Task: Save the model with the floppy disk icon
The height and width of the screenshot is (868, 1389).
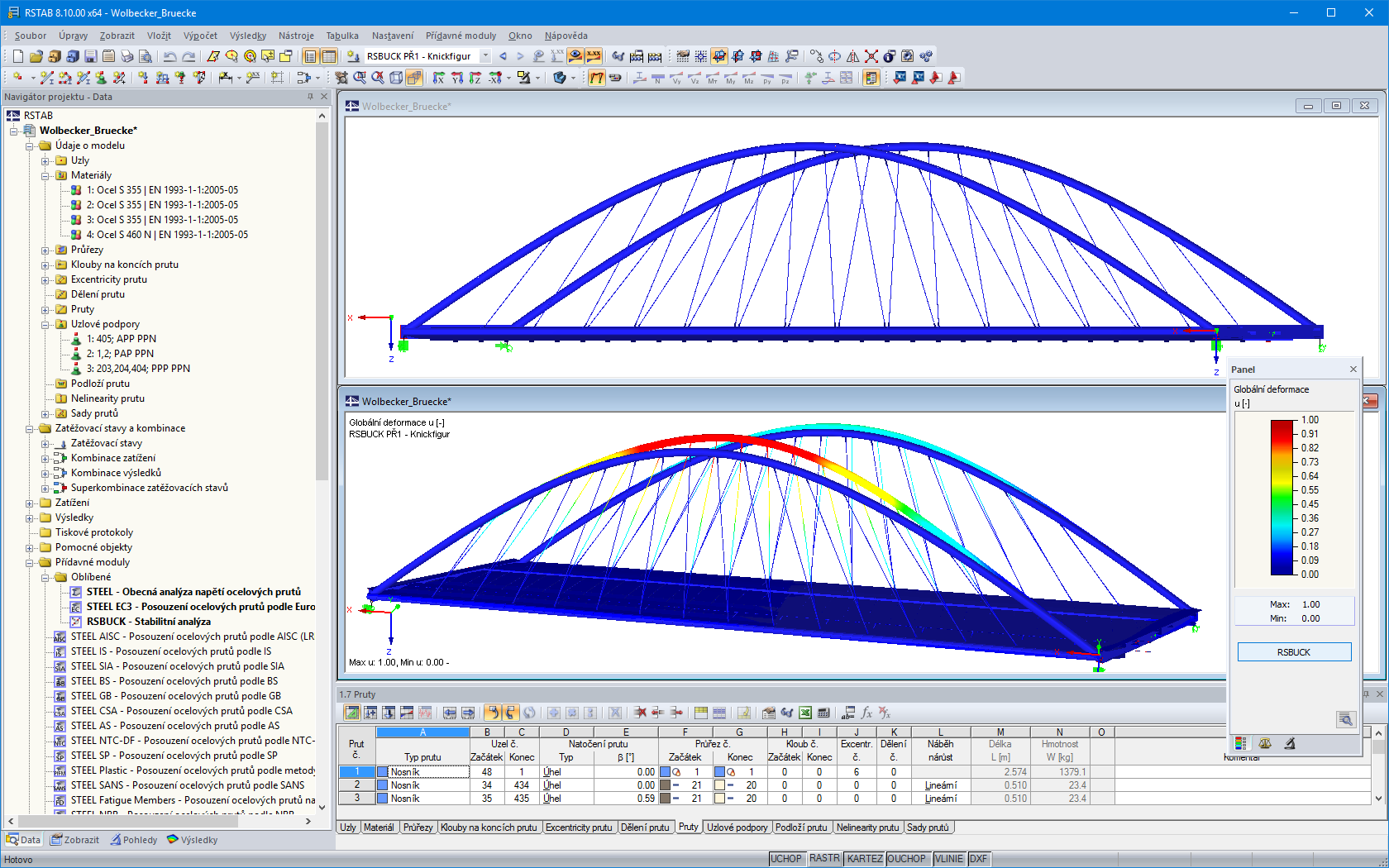Action: click(90, 56)
